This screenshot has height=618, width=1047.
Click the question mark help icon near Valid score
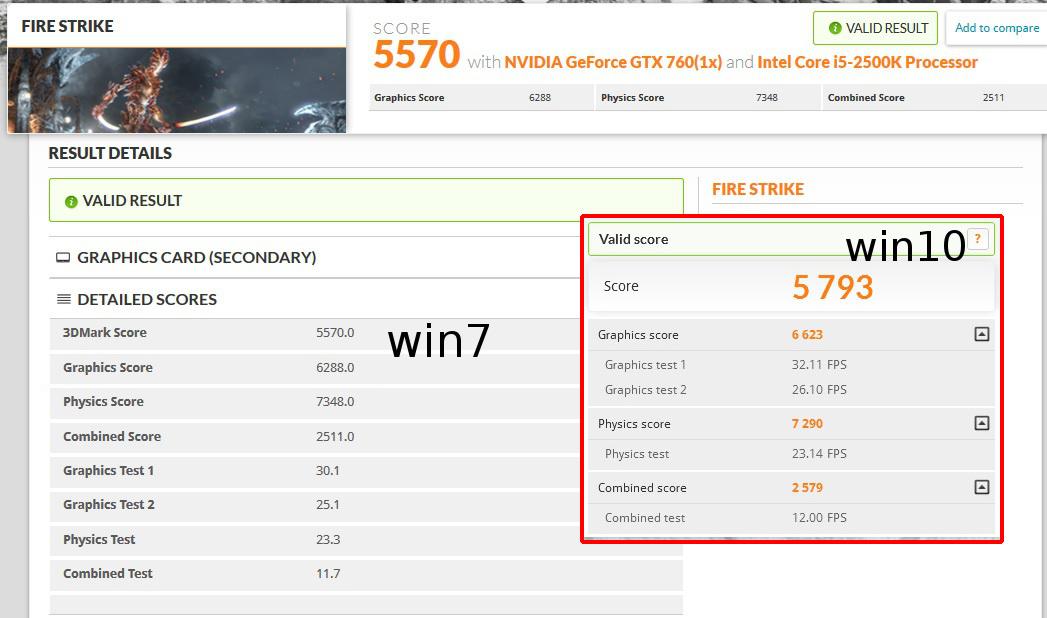(978, 238)
